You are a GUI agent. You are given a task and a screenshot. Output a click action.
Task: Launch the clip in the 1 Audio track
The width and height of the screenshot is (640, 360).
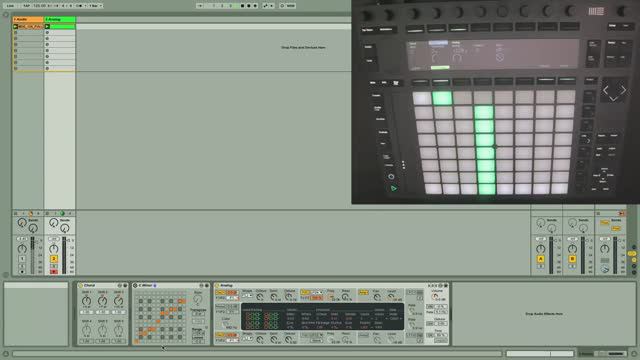point(16,27)
